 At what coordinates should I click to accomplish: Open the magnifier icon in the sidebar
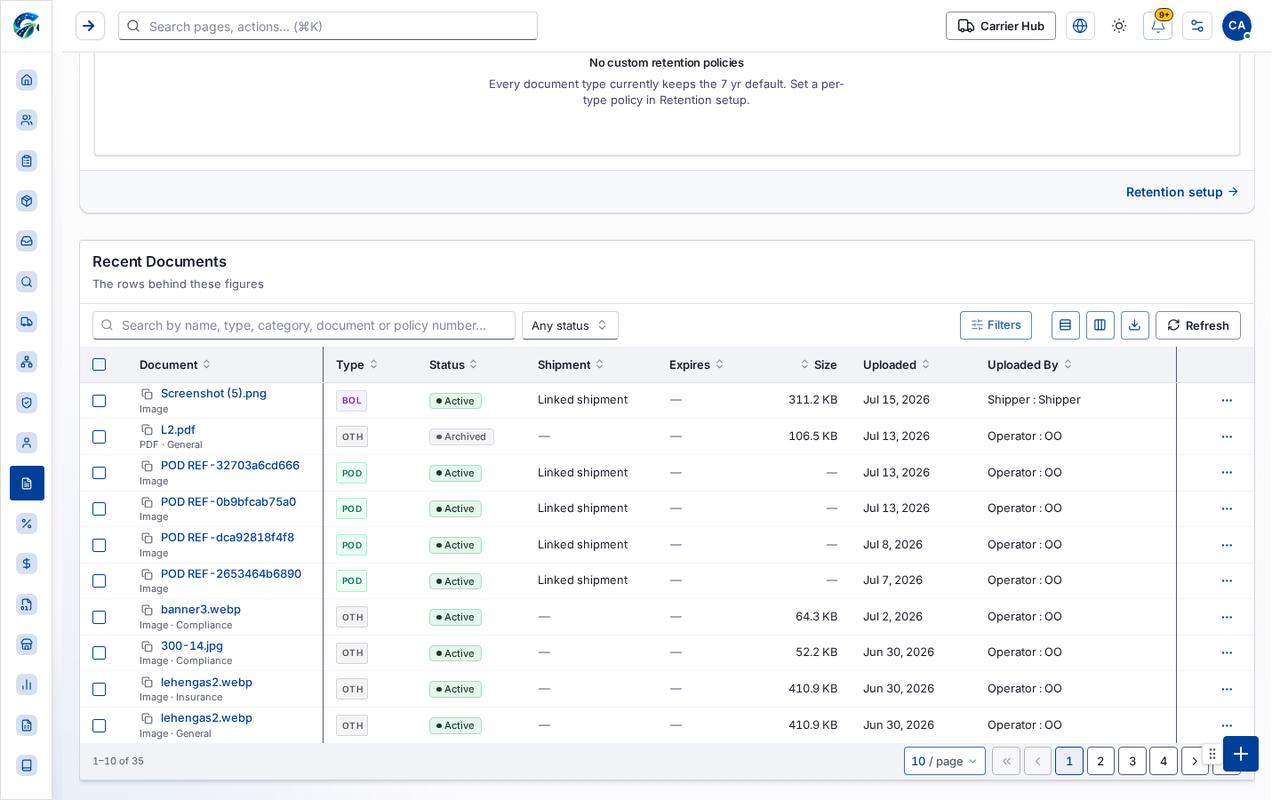pos(27,282)
